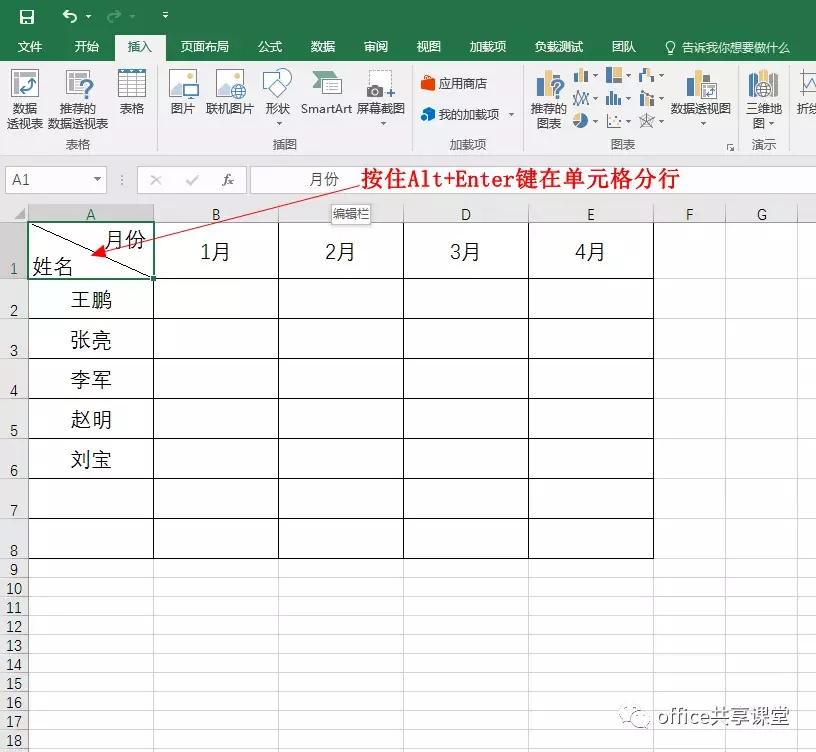Viewport: 816px width, 752px height.
Task: Click the Save icon in quick access toolbar
Action: point(27,16)
